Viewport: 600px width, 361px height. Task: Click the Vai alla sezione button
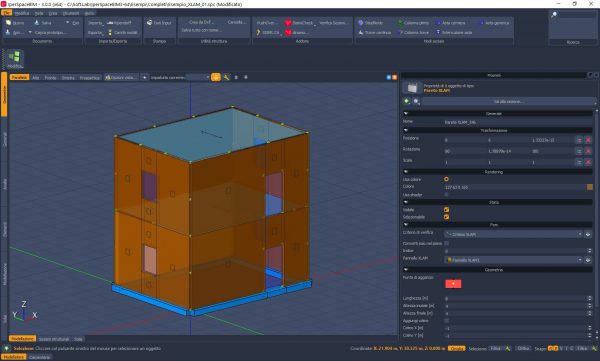coord(509,101)
